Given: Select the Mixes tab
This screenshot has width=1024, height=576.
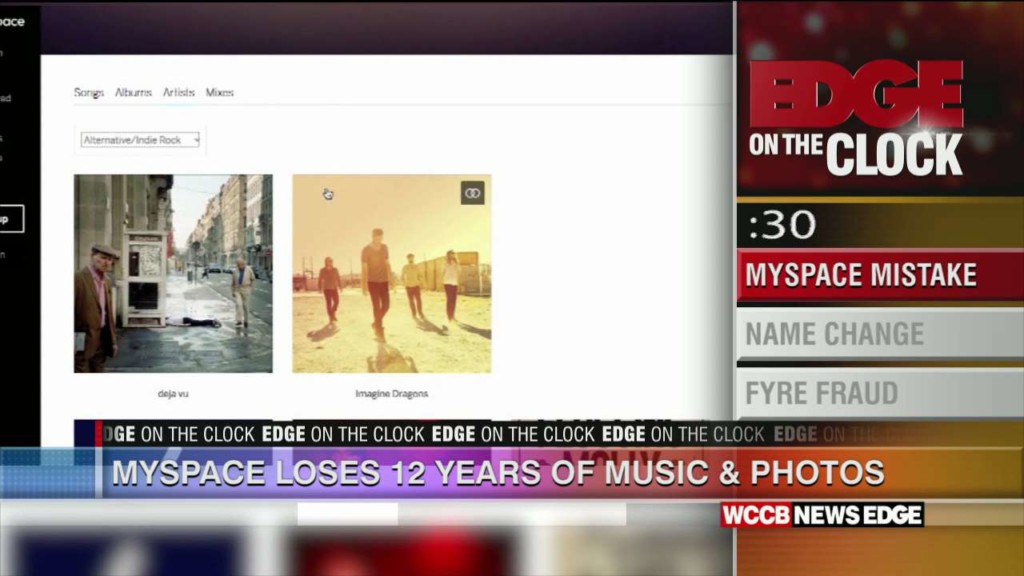Looking at the screenshot, I should click(219, 93).
